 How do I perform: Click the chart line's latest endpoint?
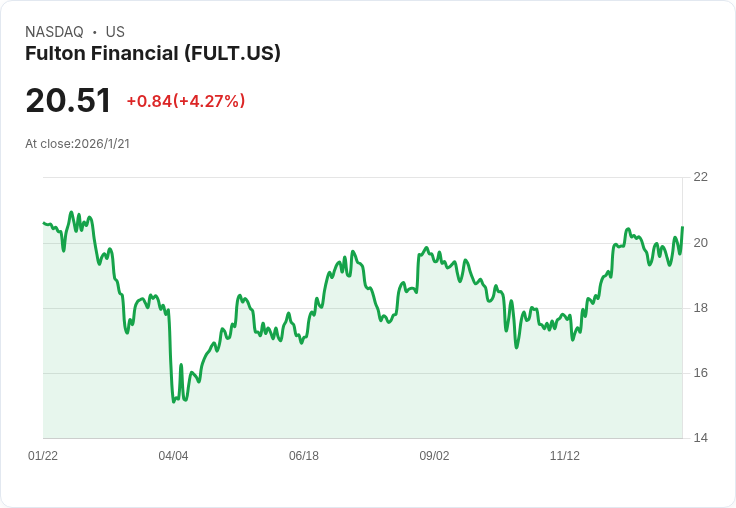click(682, 228)
